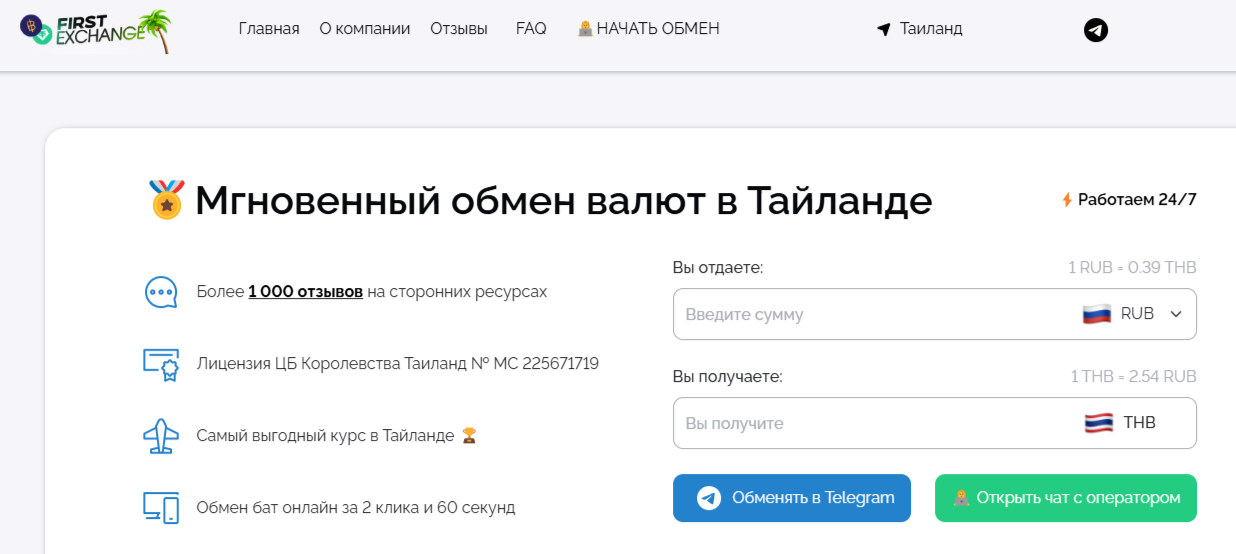Open the First Exchange logo home link

(x=96, y=30)
